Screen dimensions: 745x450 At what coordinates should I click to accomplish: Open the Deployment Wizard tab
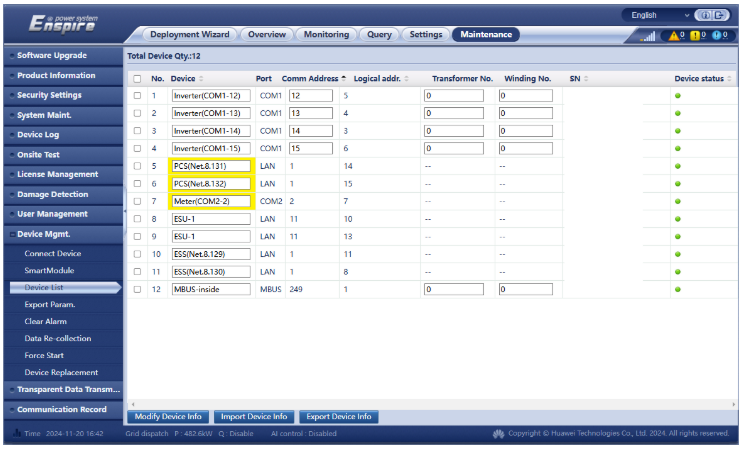pyautogui.click(x=189, y=35)
